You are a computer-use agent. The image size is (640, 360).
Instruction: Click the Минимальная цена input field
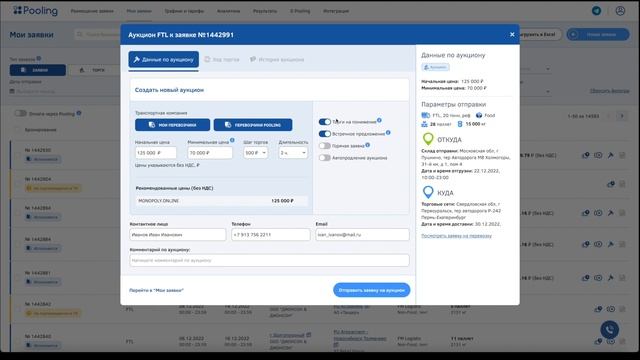210,153
